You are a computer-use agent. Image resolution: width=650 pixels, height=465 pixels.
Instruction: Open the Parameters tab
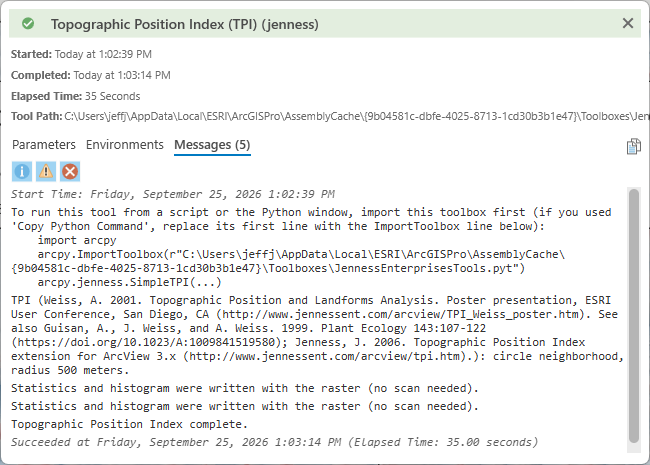click(44, 145)
